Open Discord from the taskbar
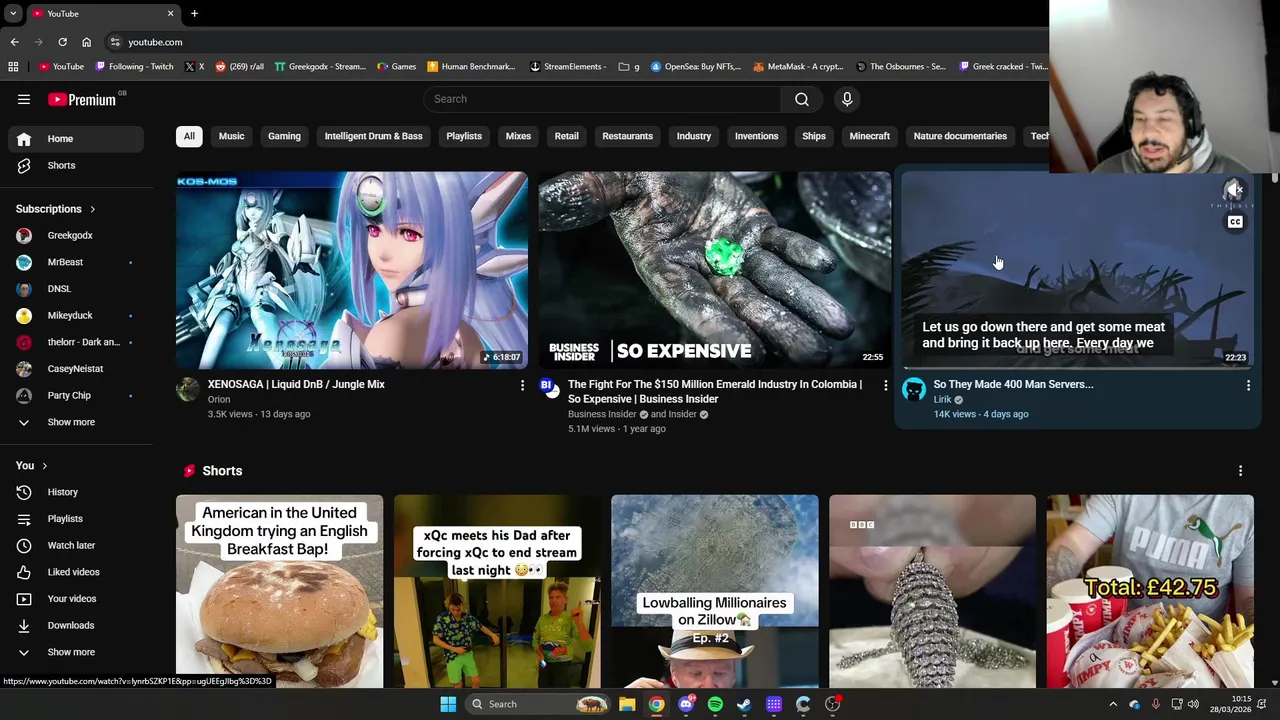The width and height of the screenshot is (1280, 720). tap(686, 704)
